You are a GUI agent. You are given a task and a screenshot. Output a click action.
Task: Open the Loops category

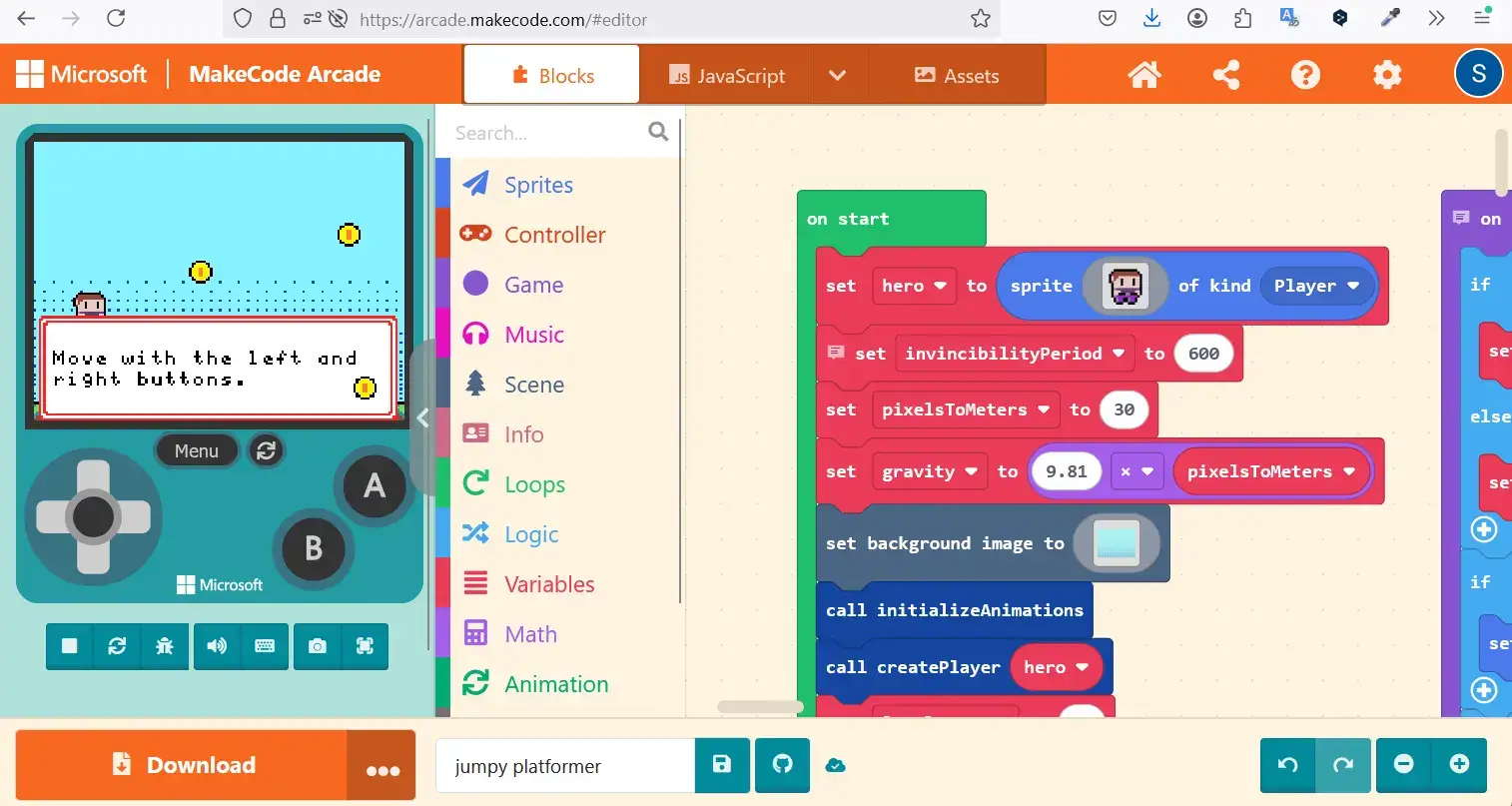click(x=559, y=484)
